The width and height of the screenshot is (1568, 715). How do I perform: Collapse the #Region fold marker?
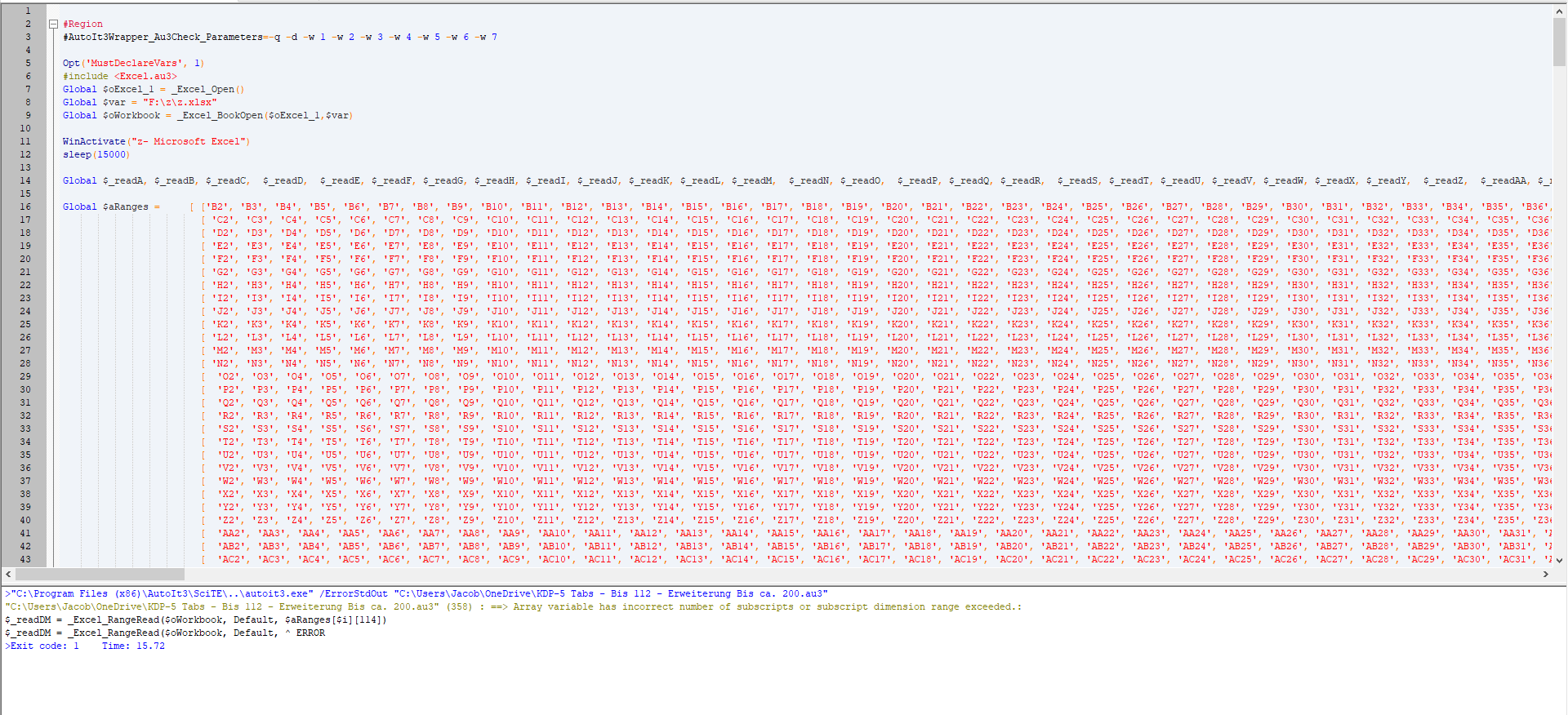click(53, 24)
